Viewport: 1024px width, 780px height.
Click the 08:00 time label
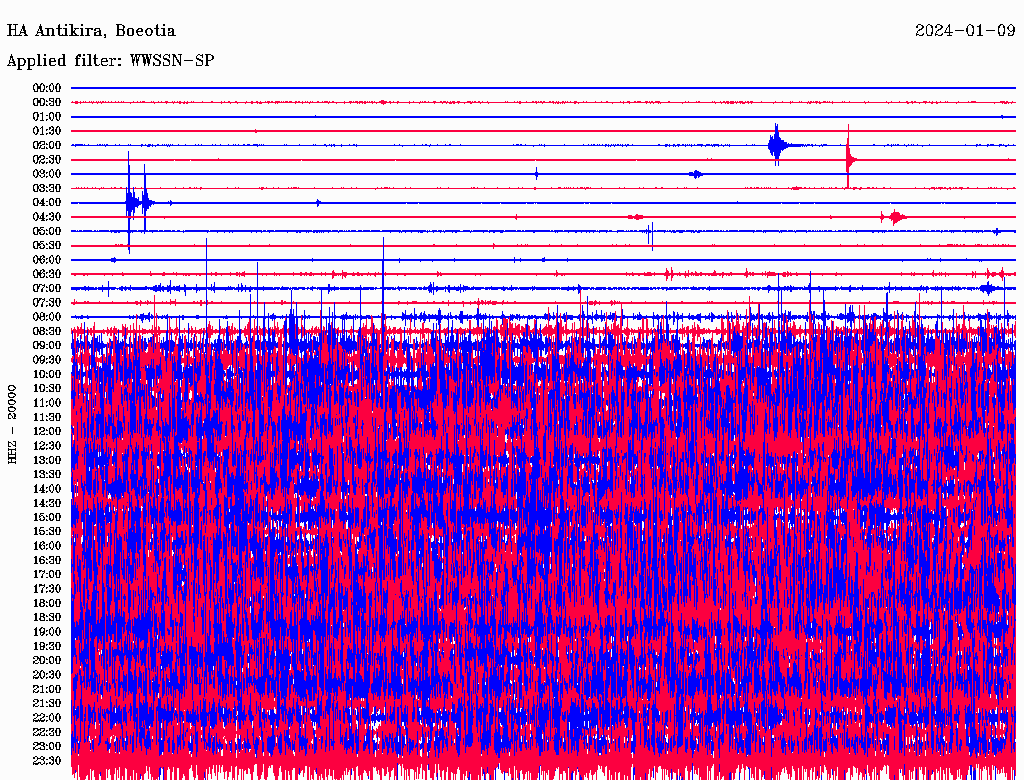pos(47,317)
